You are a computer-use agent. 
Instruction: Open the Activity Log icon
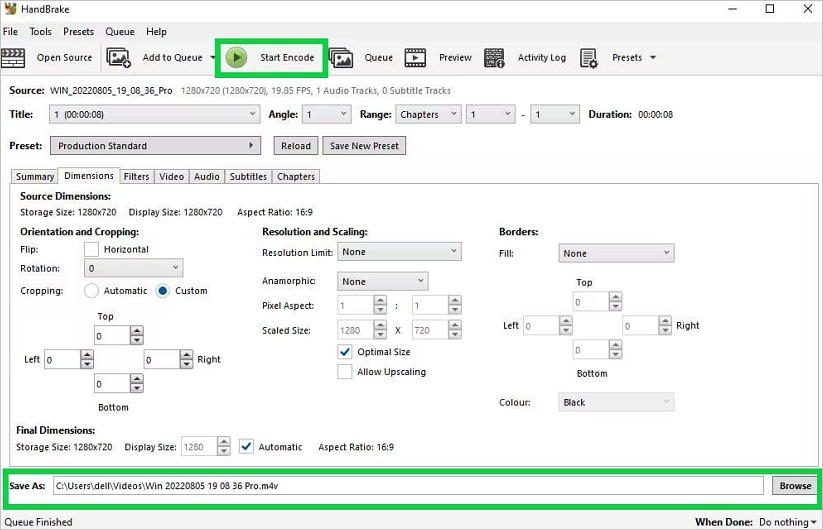(494, 58)
